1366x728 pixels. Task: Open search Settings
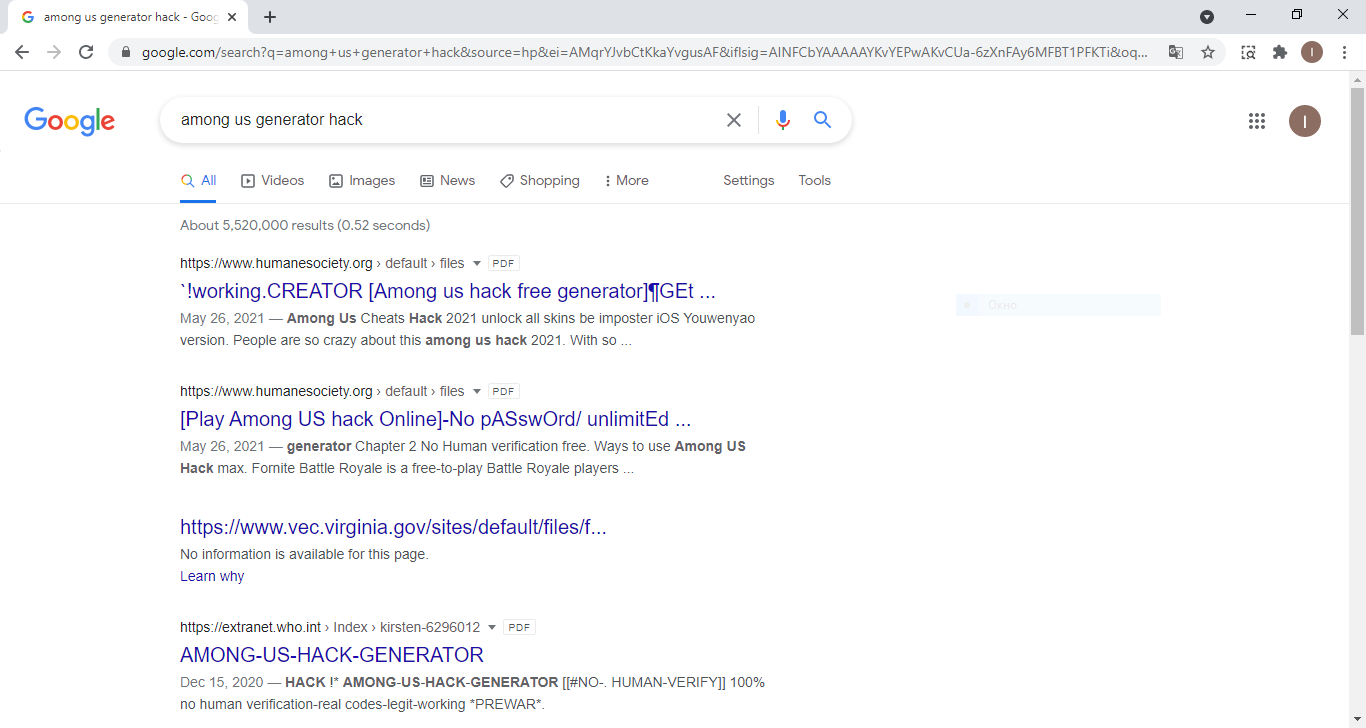(749, 181)
